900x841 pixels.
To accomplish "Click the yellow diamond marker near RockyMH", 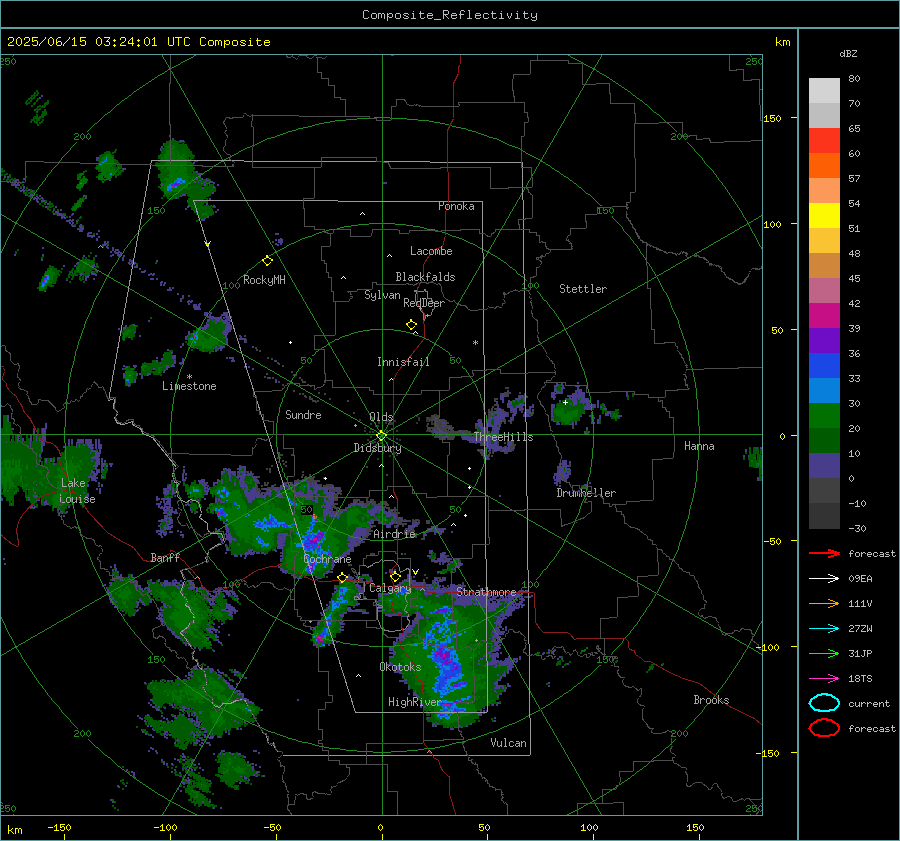I will [267, 261].
